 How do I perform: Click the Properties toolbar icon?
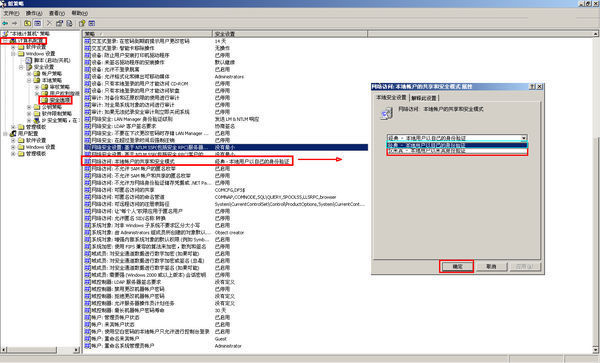pos(59,23)
